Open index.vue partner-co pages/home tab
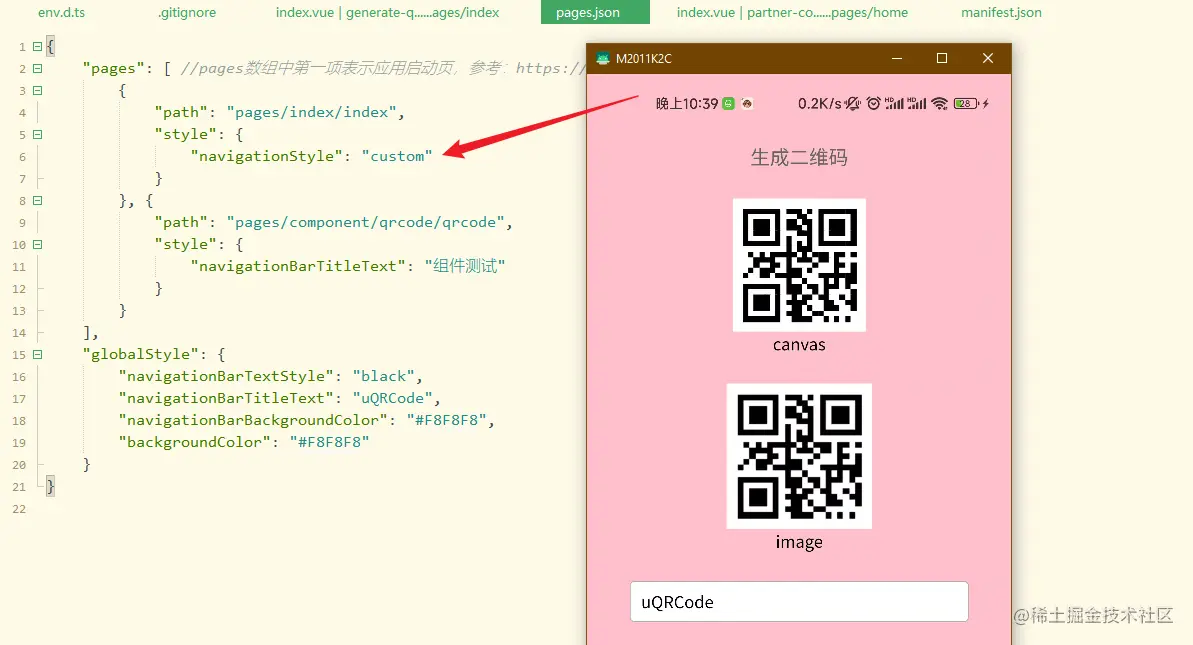This screenshot has width=1193, height=645. pos(792,12)
